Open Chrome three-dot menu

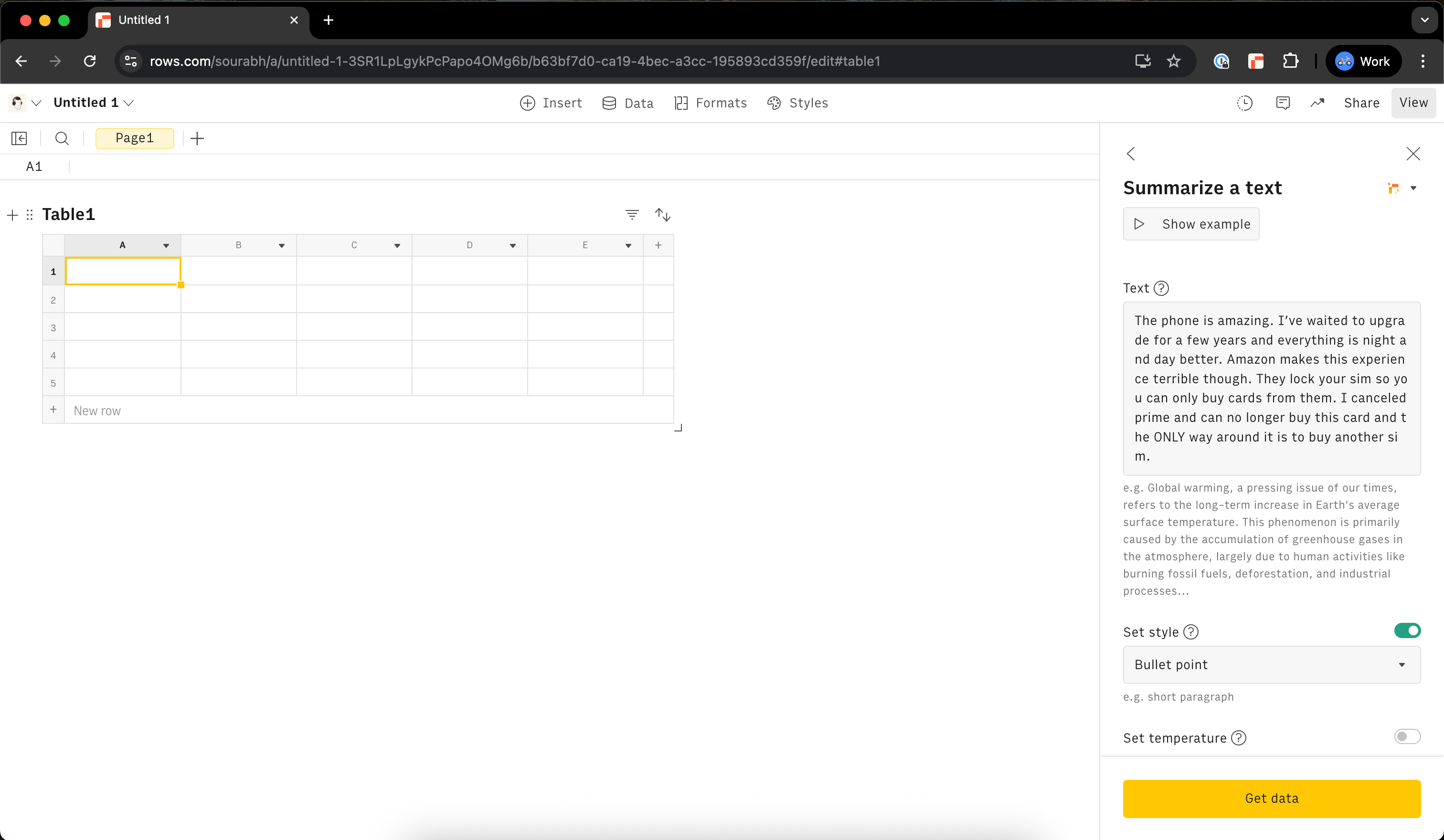coord(1423,61)
